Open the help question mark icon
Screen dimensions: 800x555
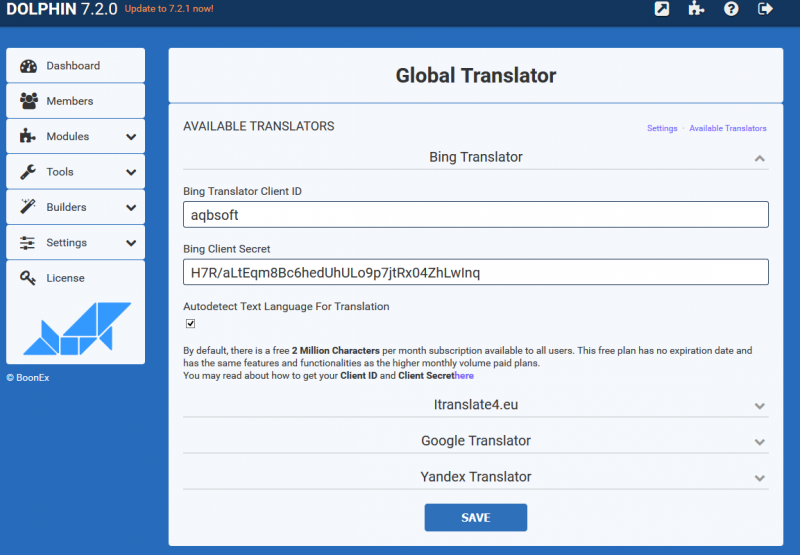[731, 9]
